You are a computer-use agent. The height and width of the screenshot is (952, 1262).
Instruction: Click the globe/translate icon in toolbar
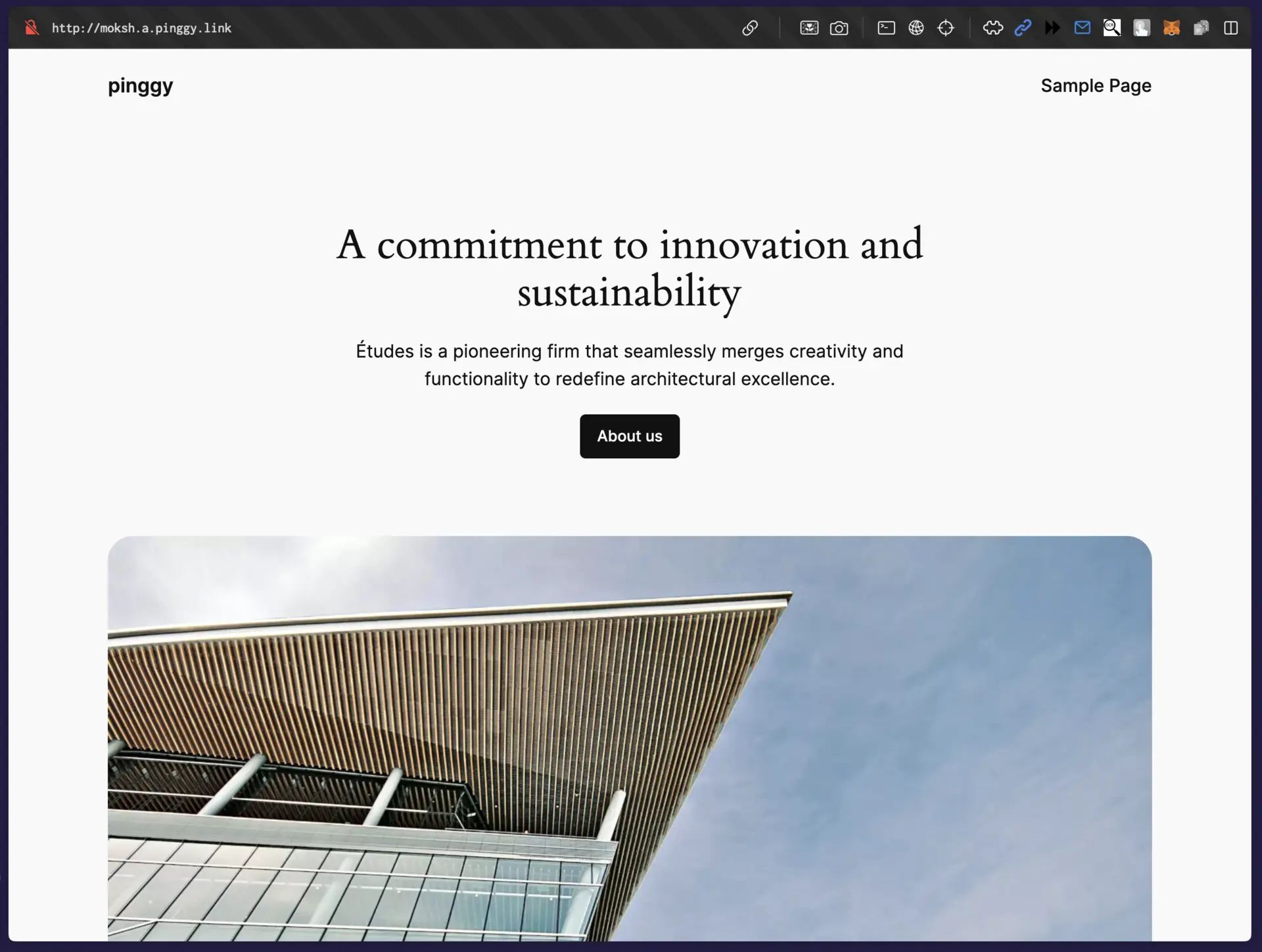click(x=916, y=27)
